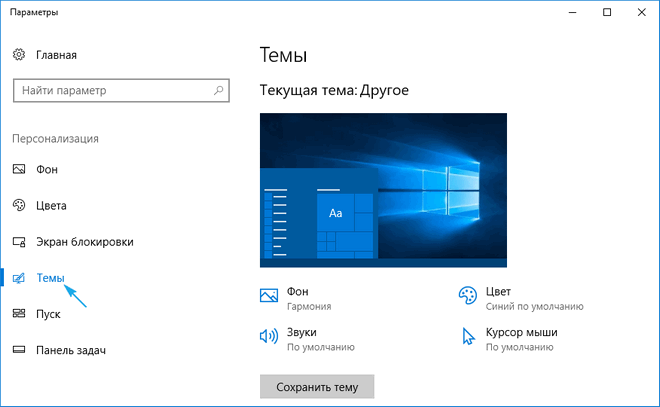Click the Панель задач taskbar icon

pyautogui.click(x=19, y=350)
